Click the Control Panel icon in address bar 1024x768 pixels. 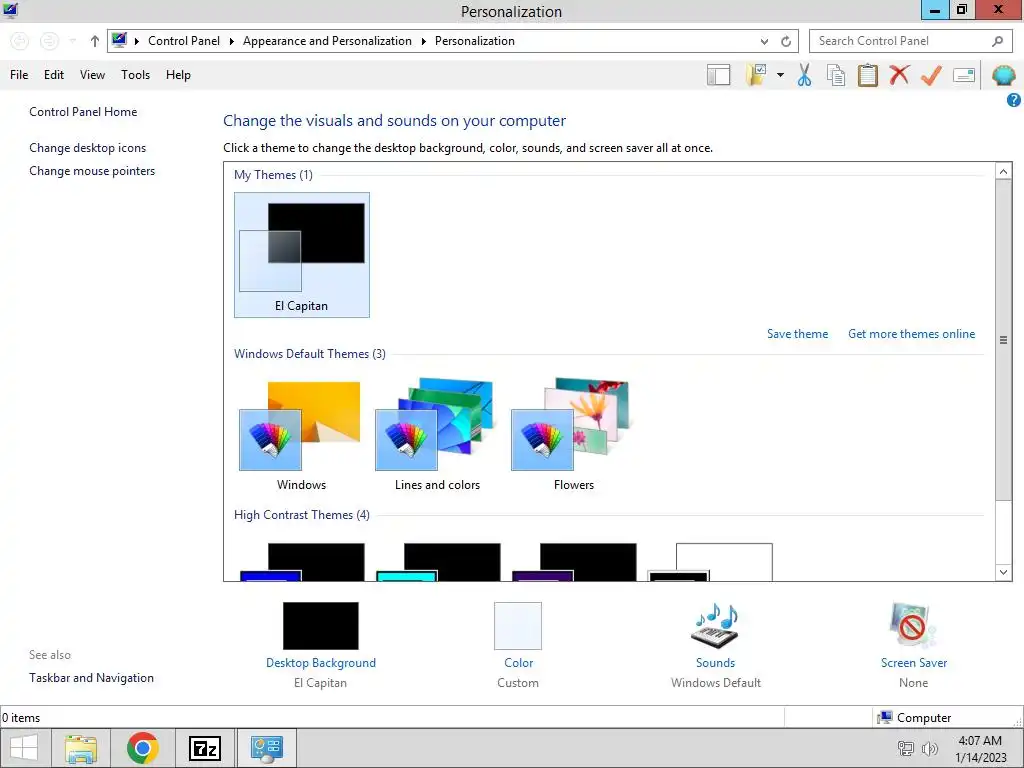click(x=120, y=40)
